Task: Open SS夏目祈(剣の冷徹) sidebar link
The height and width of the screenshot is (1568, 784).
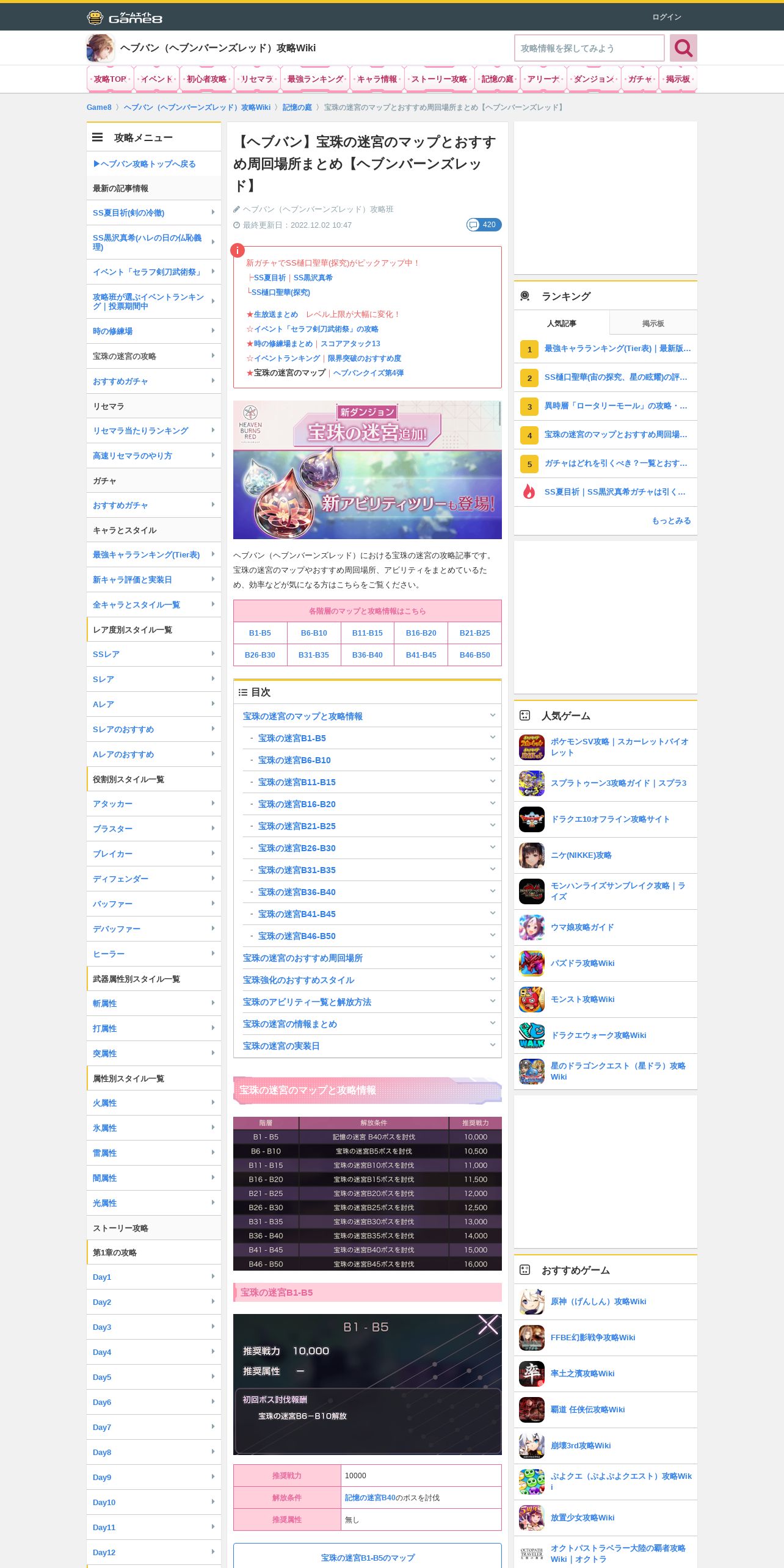Action: coord(154,212)
